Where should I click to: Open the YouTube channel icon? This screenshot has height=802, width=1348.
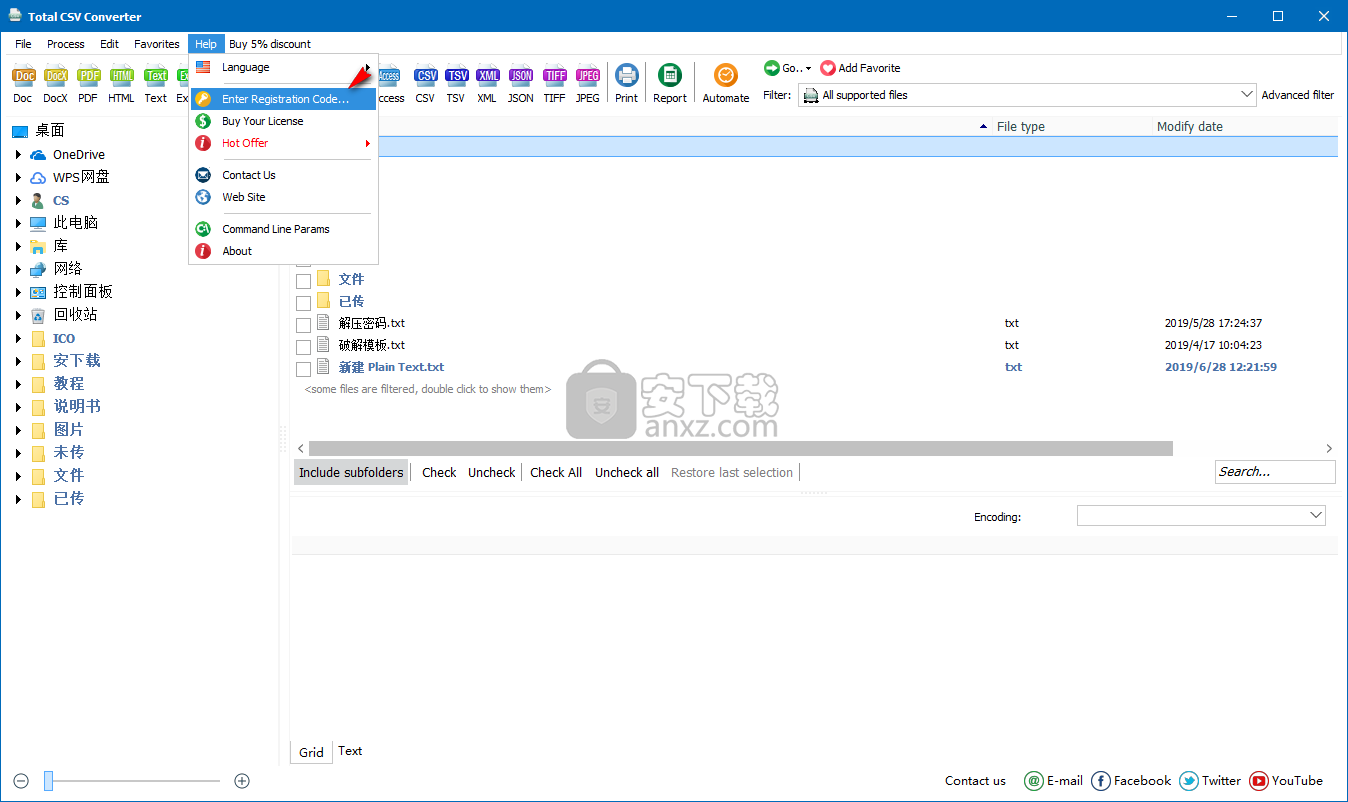(1259, 781)
